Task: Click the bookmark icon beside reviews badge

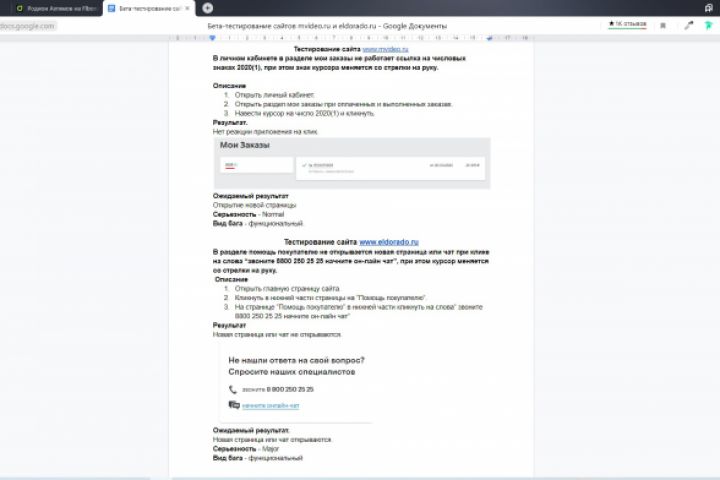Action: point(663,26)
